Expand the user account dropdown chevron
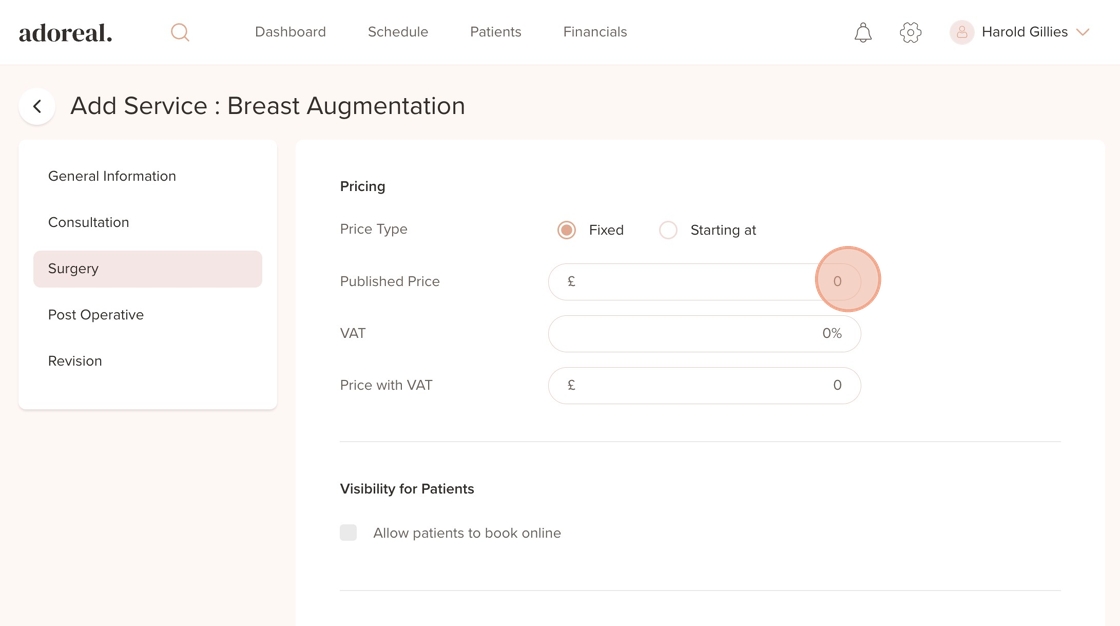The height and width of the screenshot is (626, 1120). click(x=1083, y=32)
